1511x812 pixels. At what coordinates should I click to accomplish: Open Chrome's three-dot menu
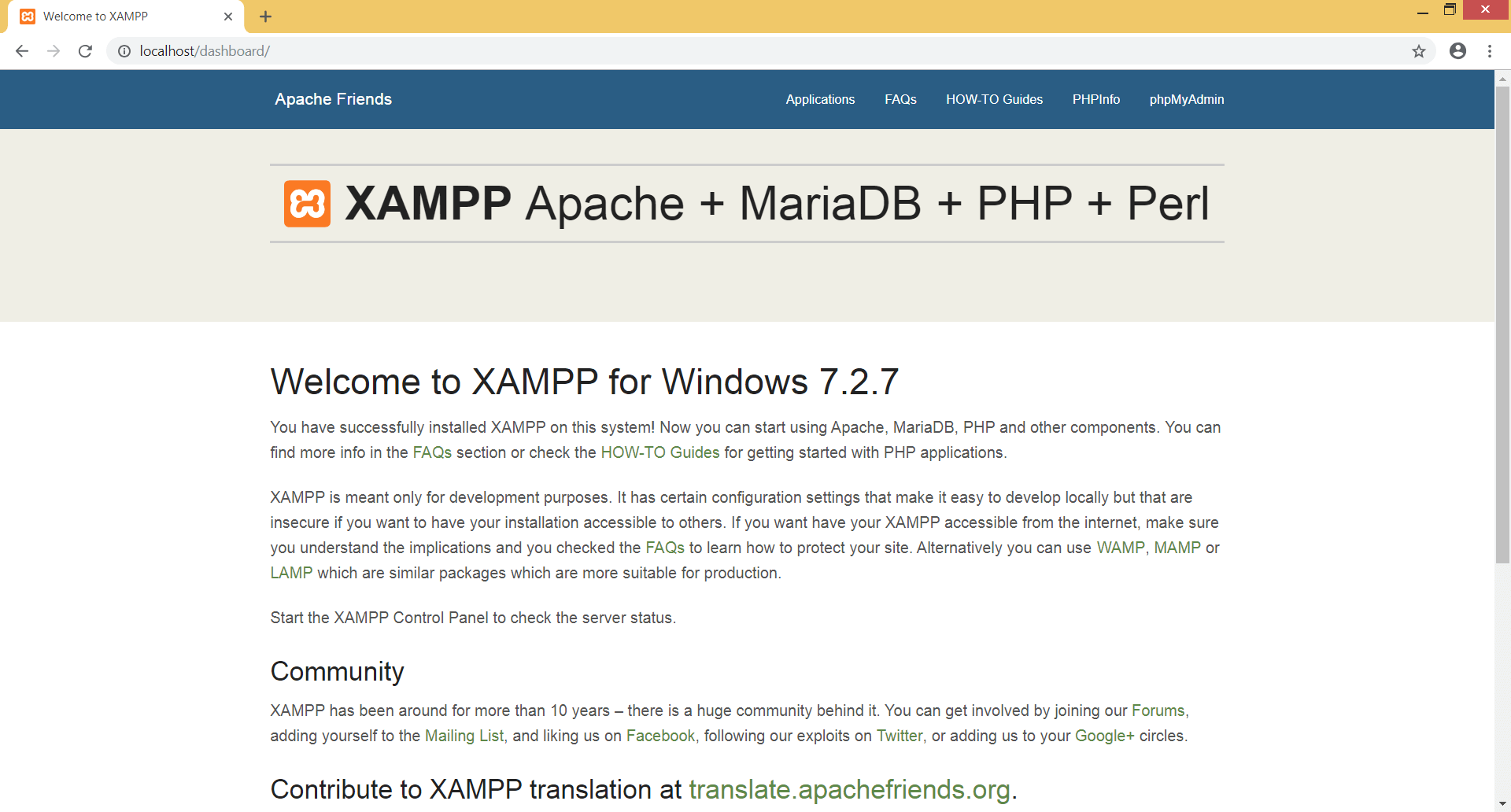[x=1490, y=51]
